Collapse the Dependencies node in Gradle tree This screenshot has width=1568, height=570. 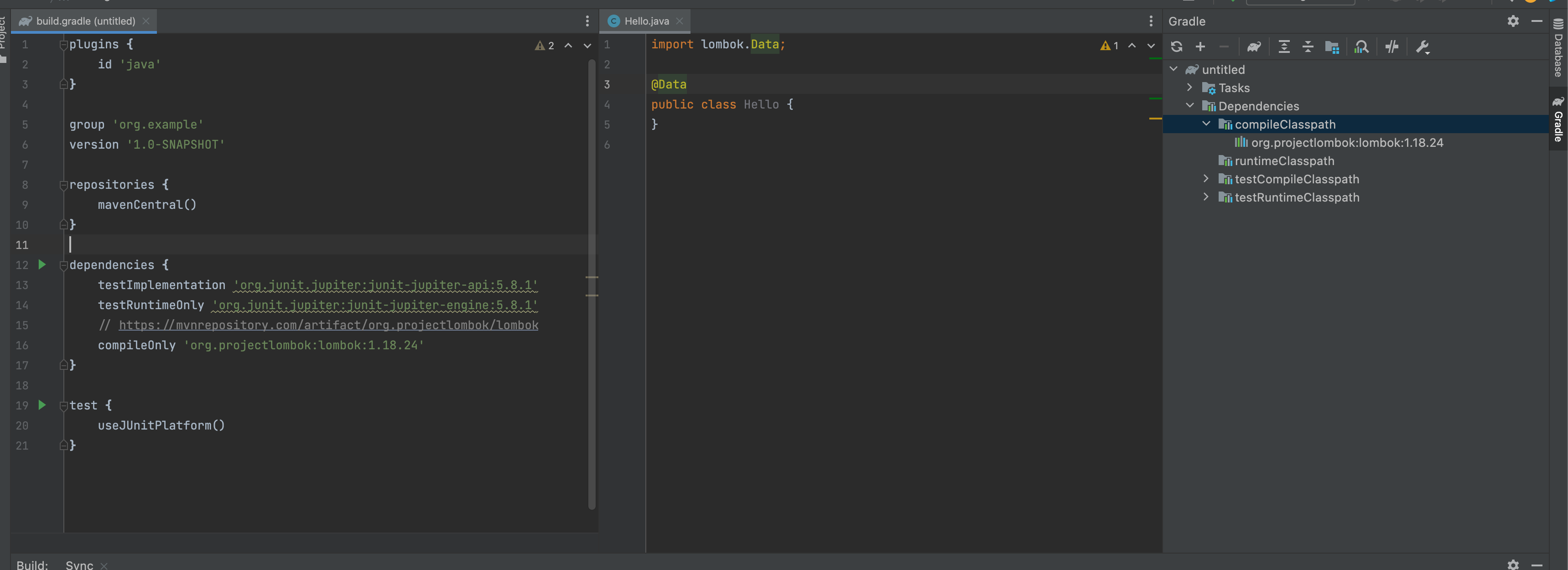[x=1189, y=106]
